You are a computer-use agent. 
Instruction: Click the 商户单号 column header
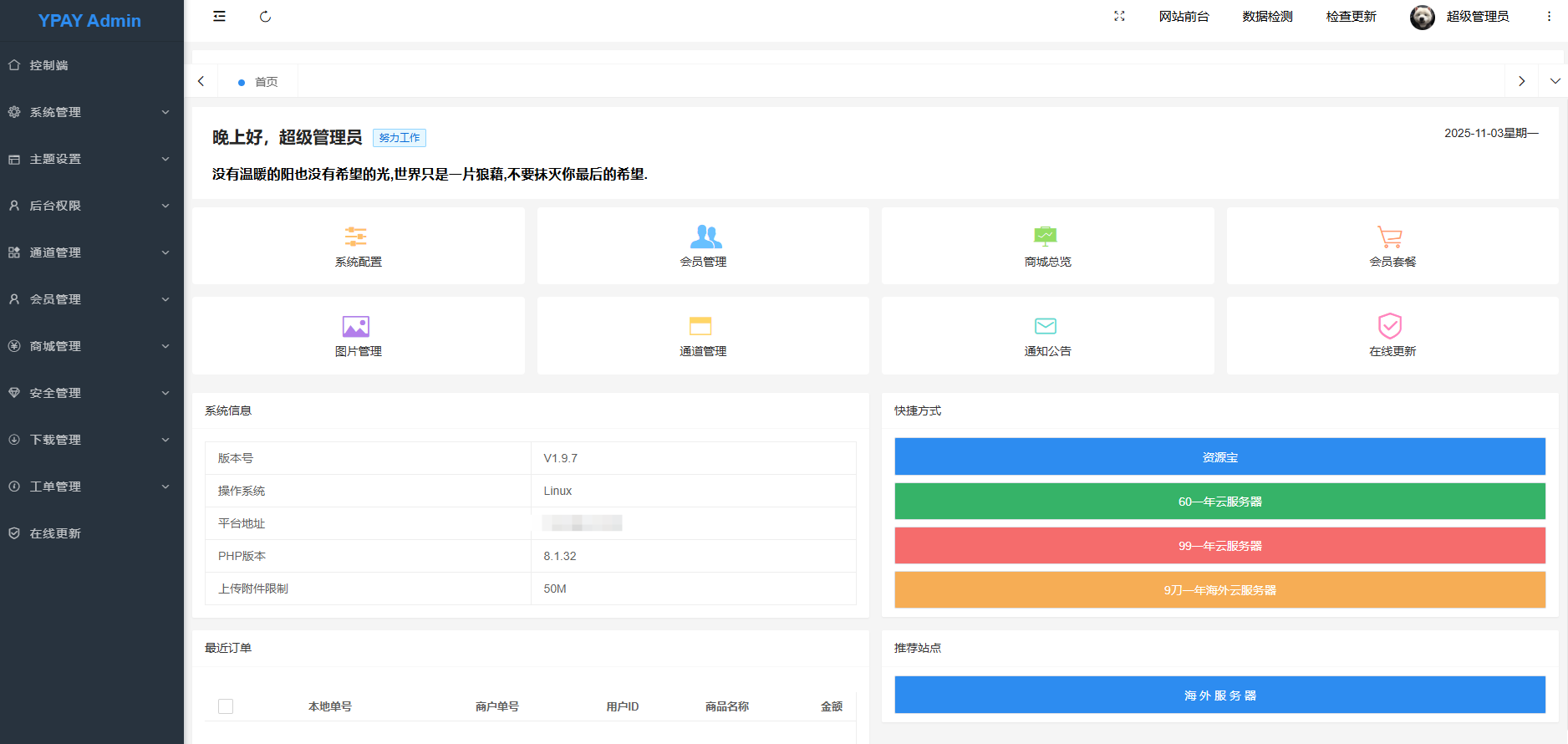(x=497, y=706)
